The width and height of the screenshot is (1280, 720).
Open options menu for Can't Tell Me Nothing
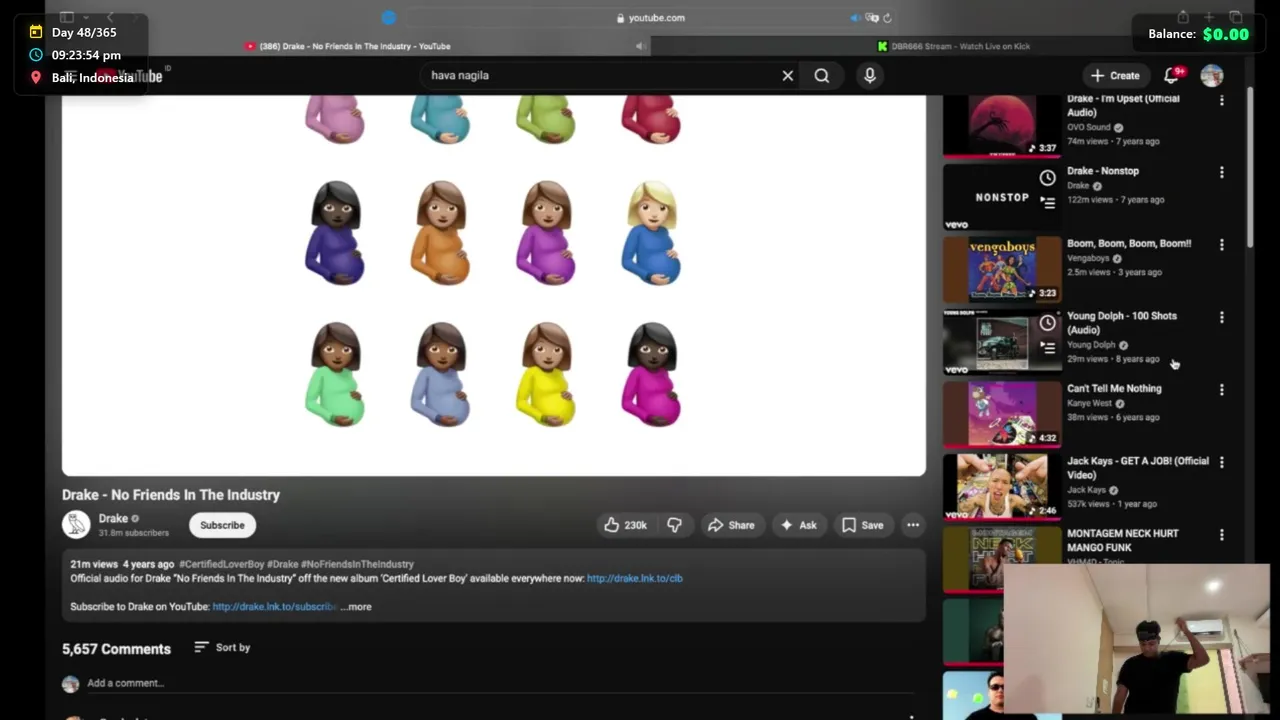coord(1221,390)
